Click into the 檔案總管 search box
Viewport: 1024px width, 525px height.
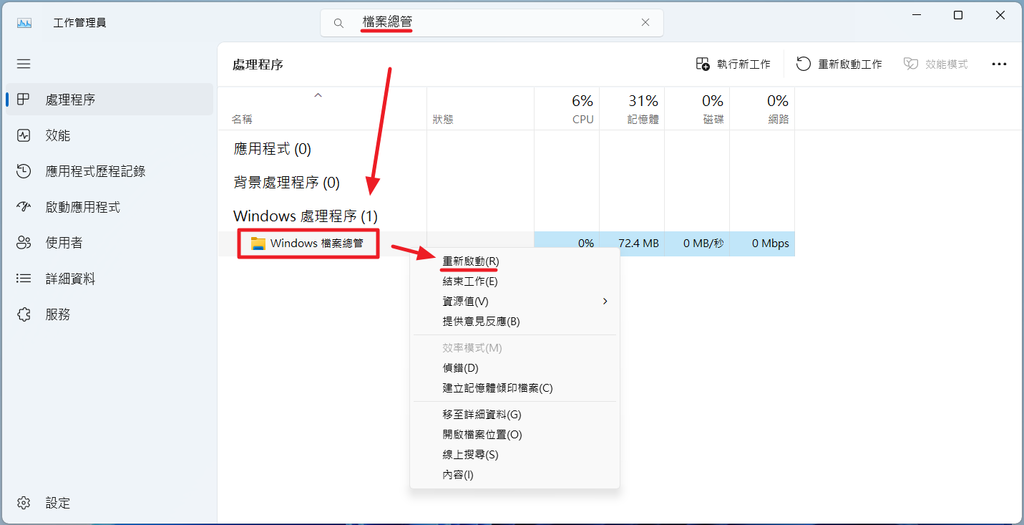point(491,23)
